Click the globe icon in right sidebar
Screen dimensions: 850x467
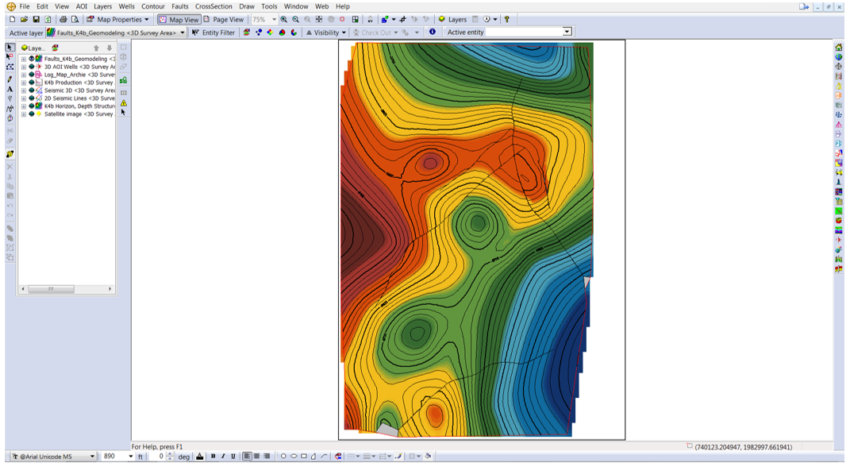coord(839,57)
